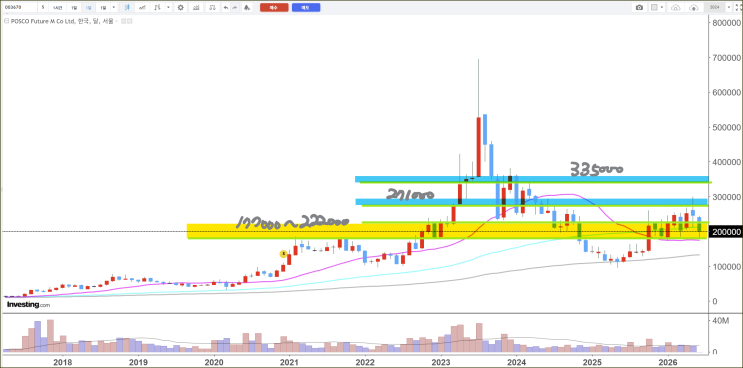
Task: Undo the last chart action
Action: [226, 8]
